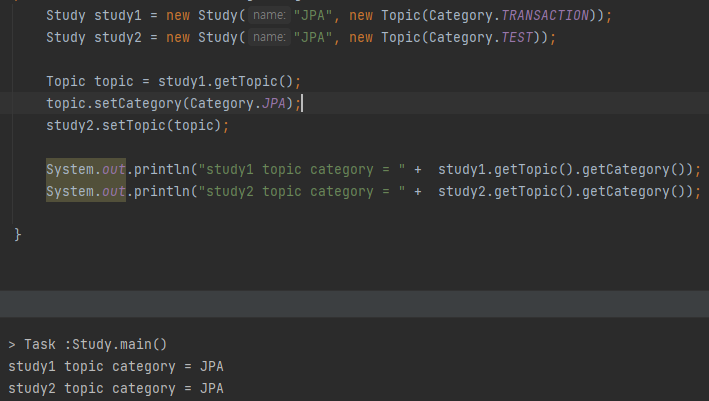Click console output "study1 topic category = JPA"
Screen dimensions: 709x401
(116, 366)
